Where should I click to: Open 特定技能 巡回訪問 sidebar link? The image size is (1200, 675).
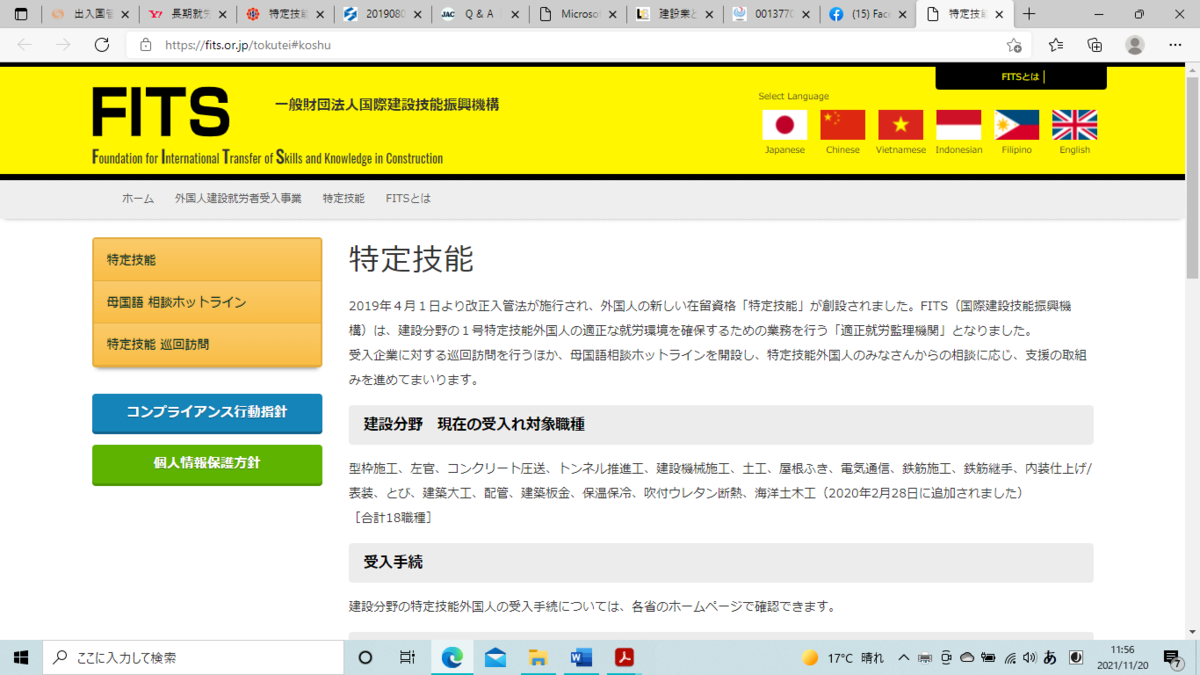[x=207, y=344]
